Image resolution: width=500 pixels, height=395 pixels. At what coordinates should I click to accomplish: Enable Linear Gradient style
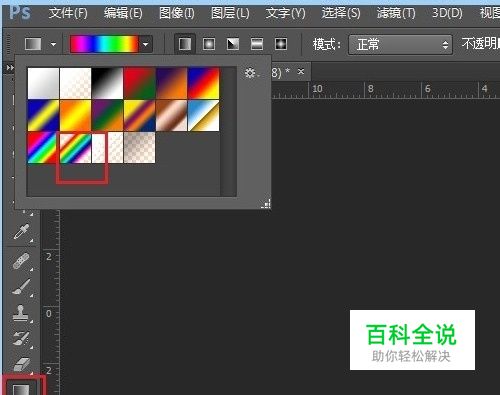click(185, 44)
